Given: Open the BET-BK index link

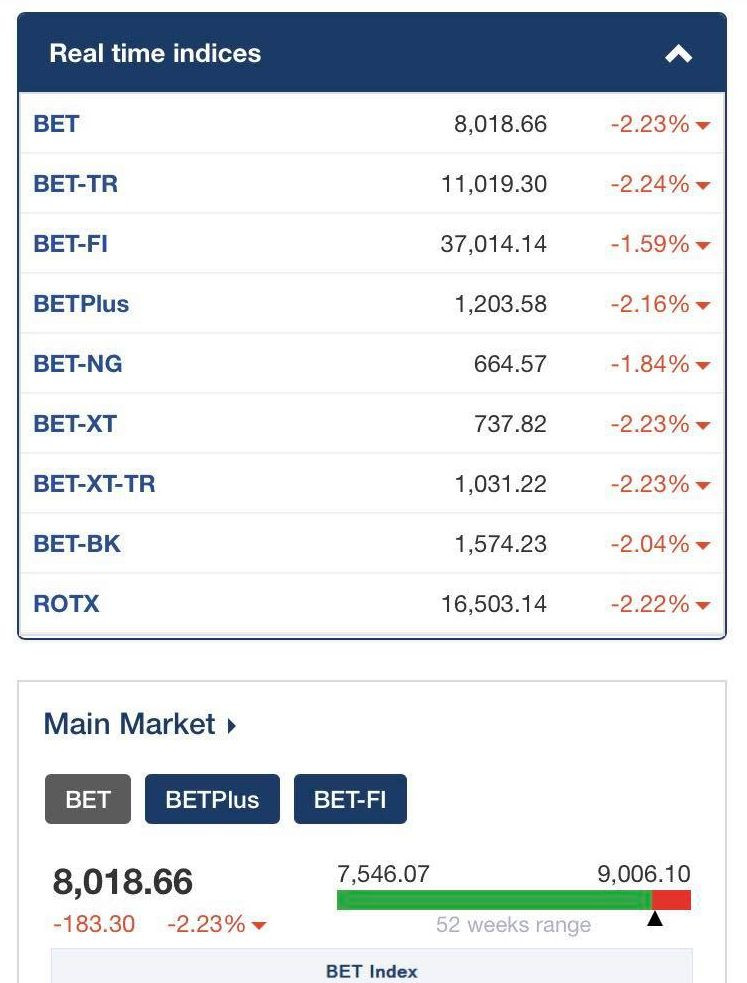Looking at the screenshot, I should coord(77,544).
